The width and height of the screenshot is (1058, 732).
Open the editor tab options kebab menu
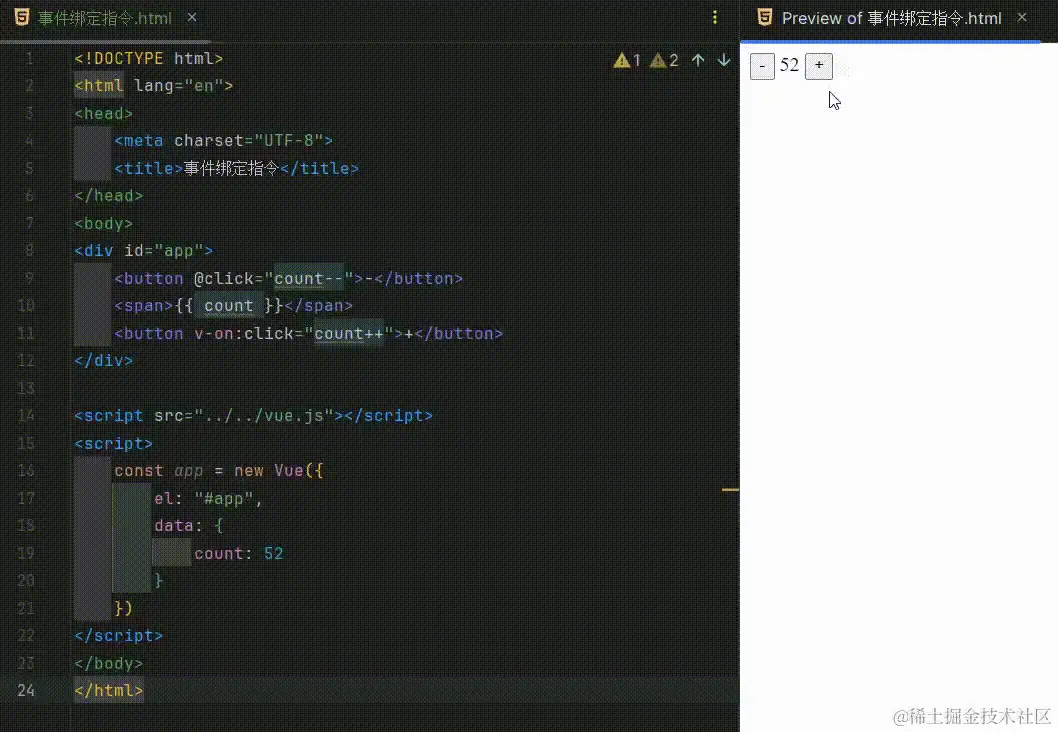coord(715,18)
